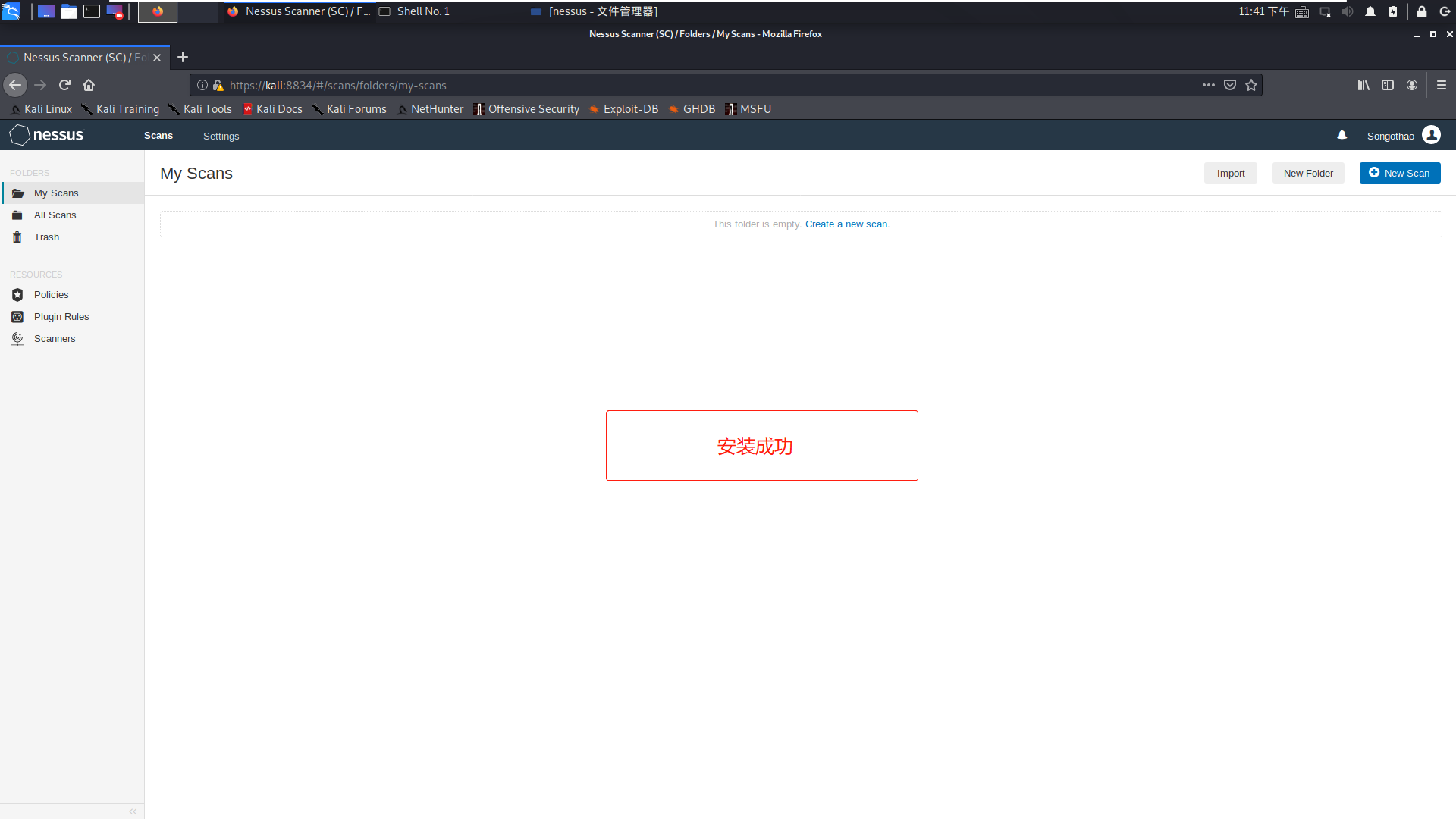Screen dimensions: 1456x819
Task: Open the NetHunter bookmark
Action: pyautogui.click(x=430, y=109)
